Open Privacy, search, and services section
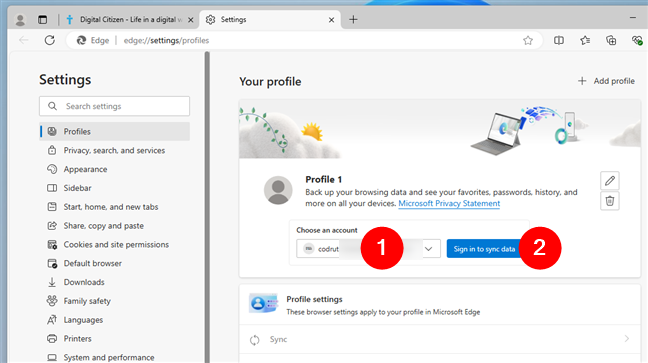 tap(114, 150)
